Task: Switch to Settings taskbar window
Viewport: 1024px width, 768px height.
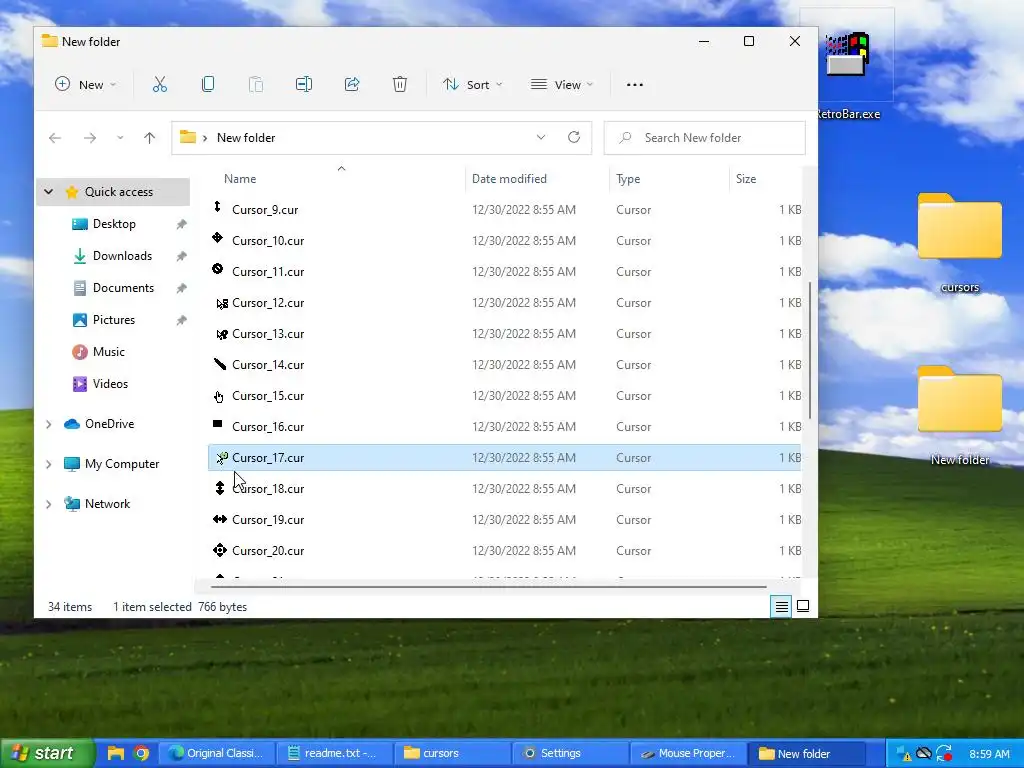Action: click(x=568, y=753)
